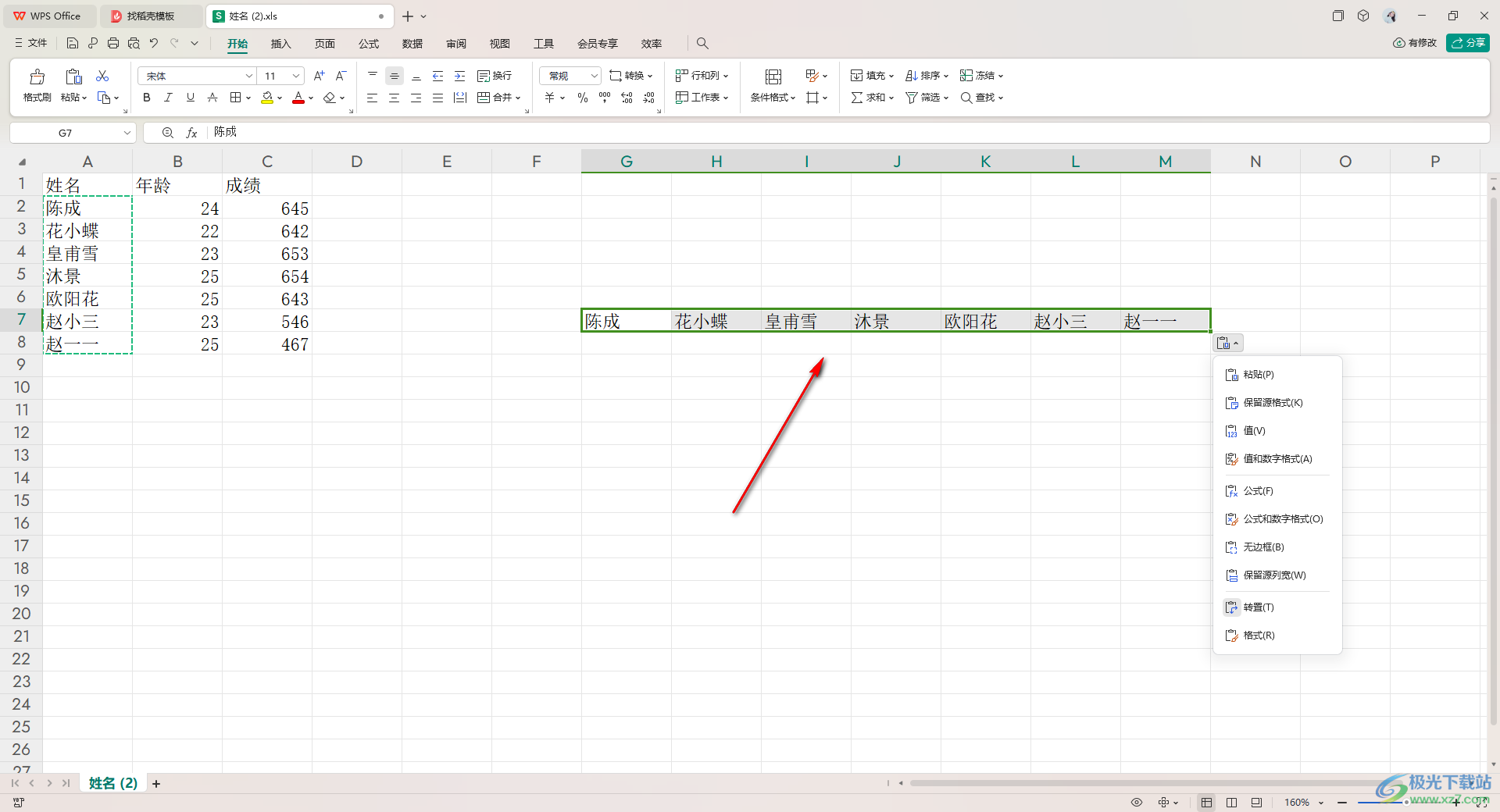Click the increase font size icon
The image size is (1500, 812).
click(x=319, y=76)
